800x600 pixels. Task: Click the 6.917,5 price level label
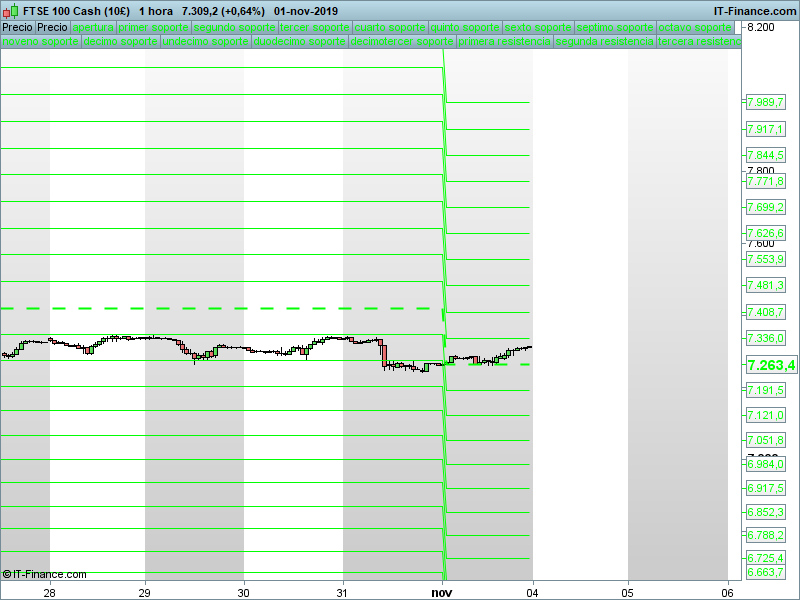pyautogui.click(x=765, y=488)
